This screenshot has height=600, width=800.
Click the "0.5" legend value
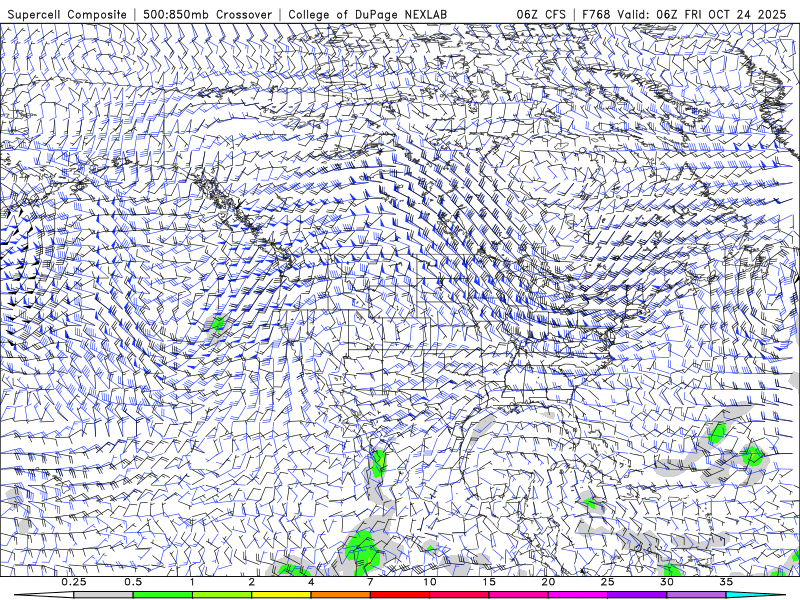point(133,582)
